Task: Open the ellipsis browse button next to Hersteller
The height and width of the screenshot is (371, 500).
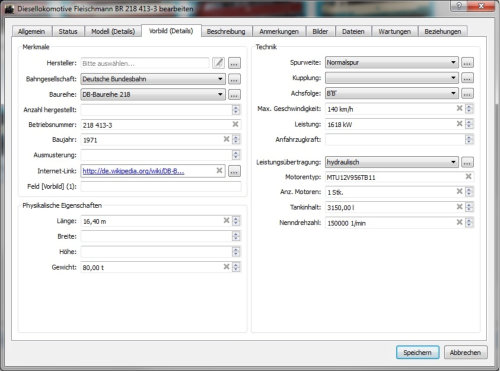Action: [x=234, y=63]
